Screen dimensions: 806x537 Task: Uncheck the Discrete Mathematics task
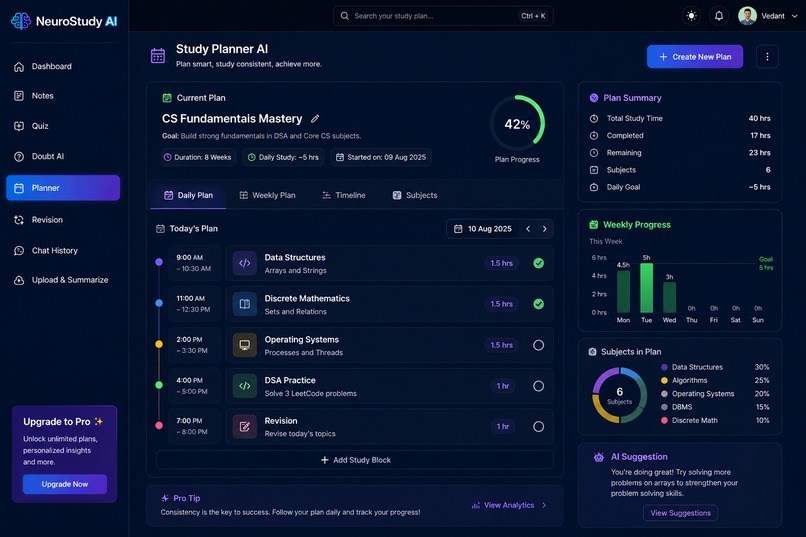pyautogui.click(x=538, y=304)
